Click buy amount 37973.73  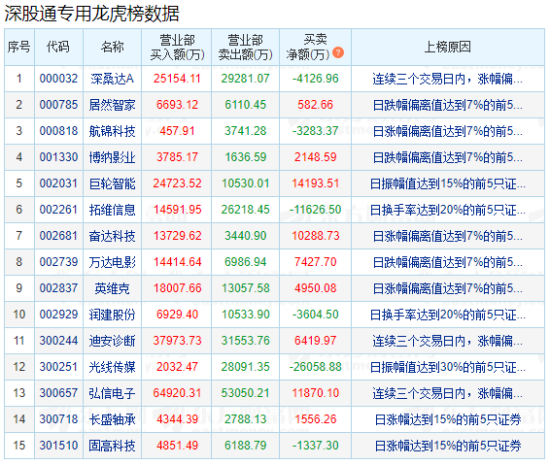[177, 341]
